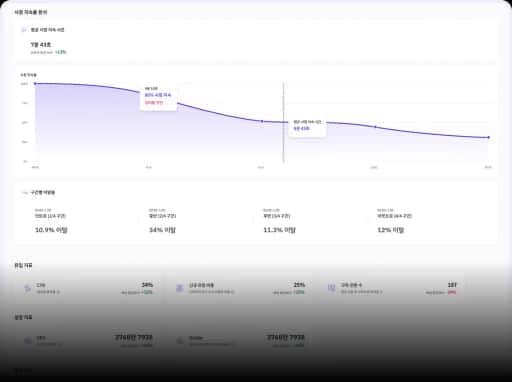The image size is (512, 382).
Task: Click the icon on the second growth metric card
Action: coord(180,341)
